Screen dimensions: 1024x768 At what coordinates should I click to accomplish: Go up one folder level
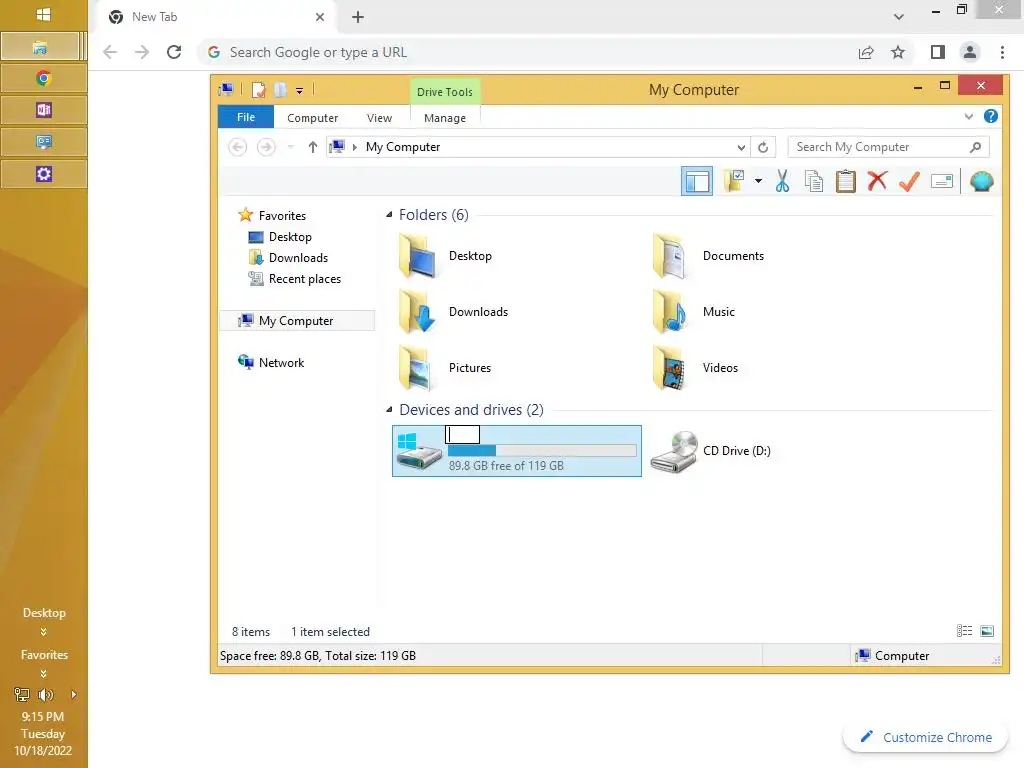(x=313, y=147)
